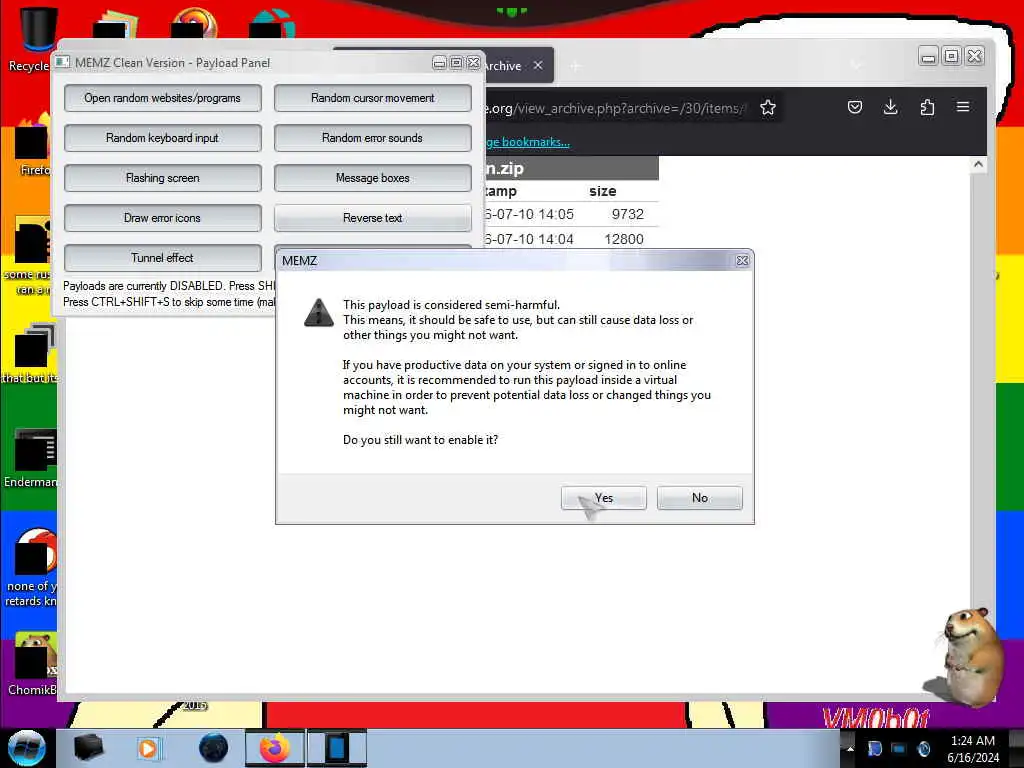Enable Random cursor movement payload

(372, 98)
